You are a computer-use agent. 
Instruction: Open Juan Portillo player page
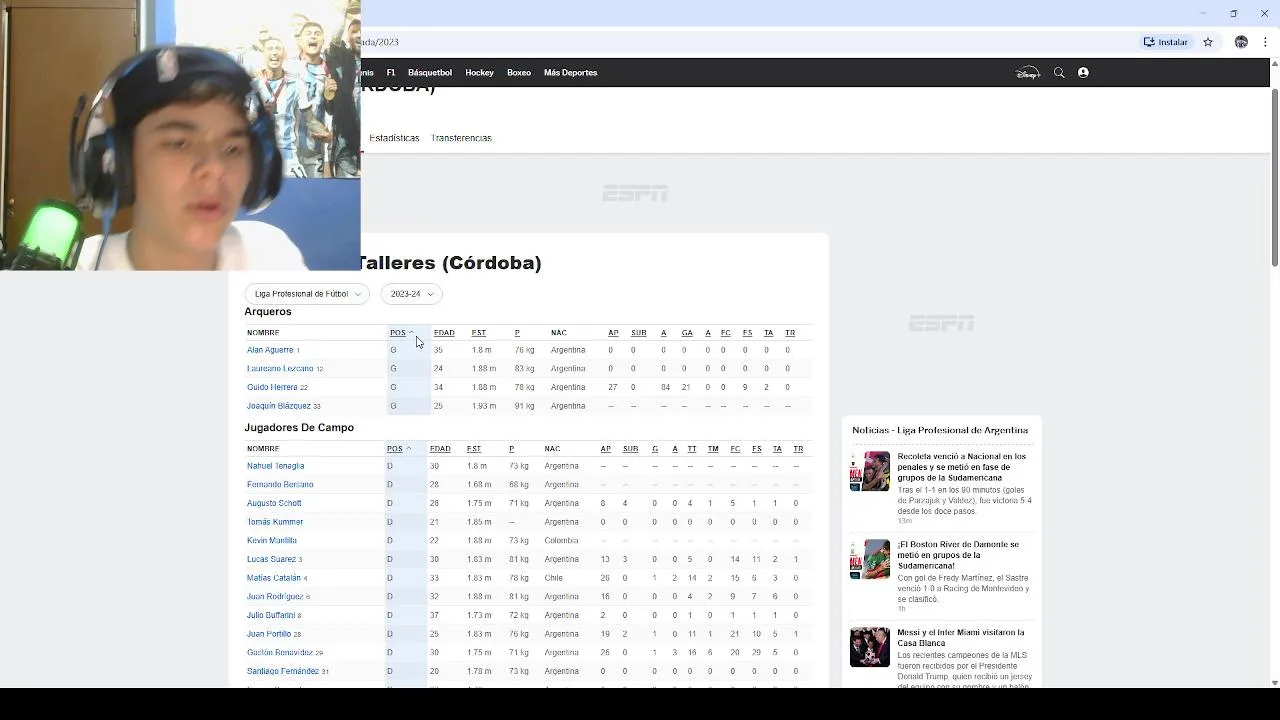(269, 634)
